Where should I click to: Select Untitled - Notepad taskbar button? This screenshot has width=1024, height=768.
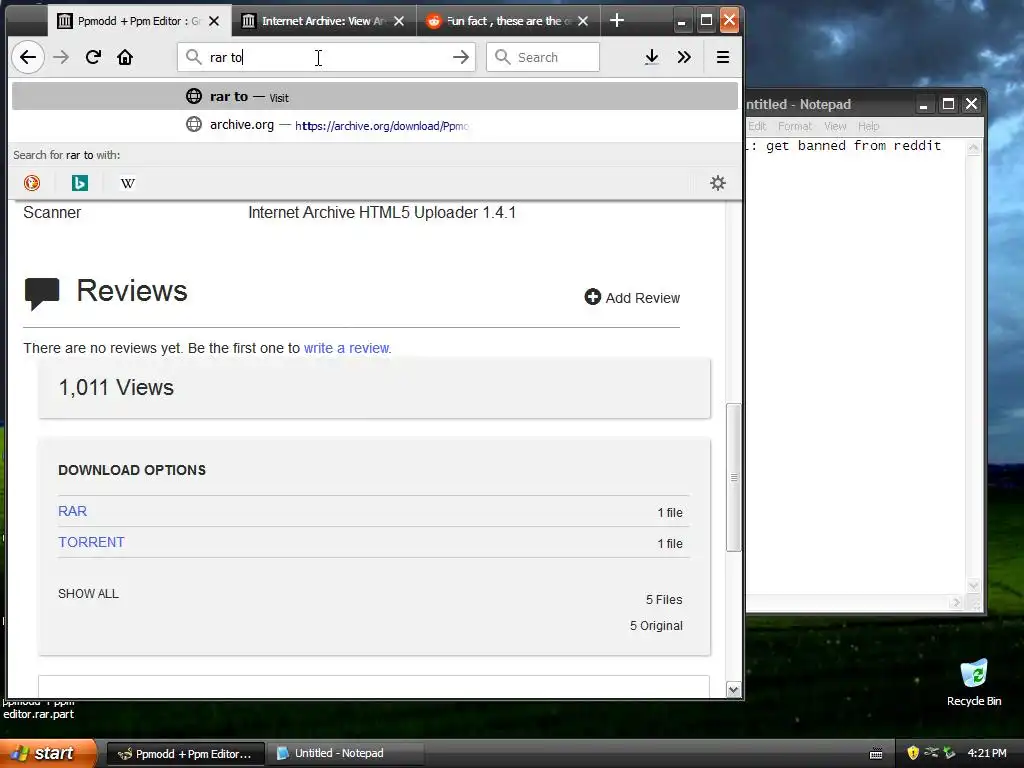click(x=344, y=754)
